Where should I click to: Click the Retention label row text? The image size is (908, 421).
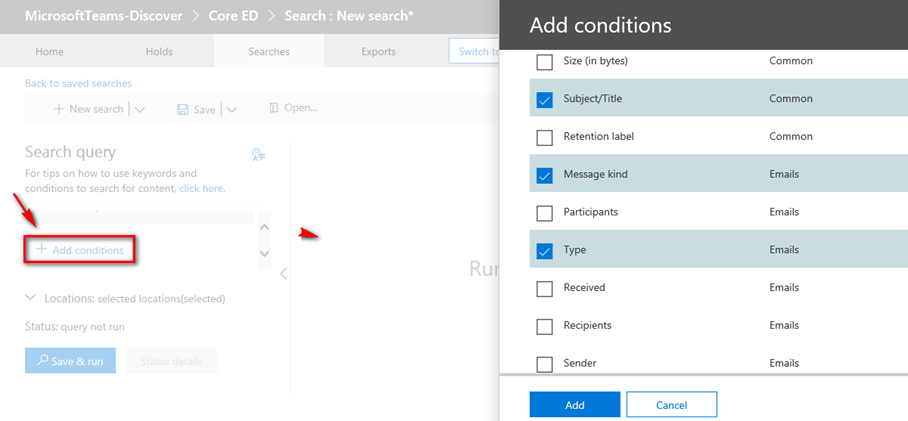(601, 137)
